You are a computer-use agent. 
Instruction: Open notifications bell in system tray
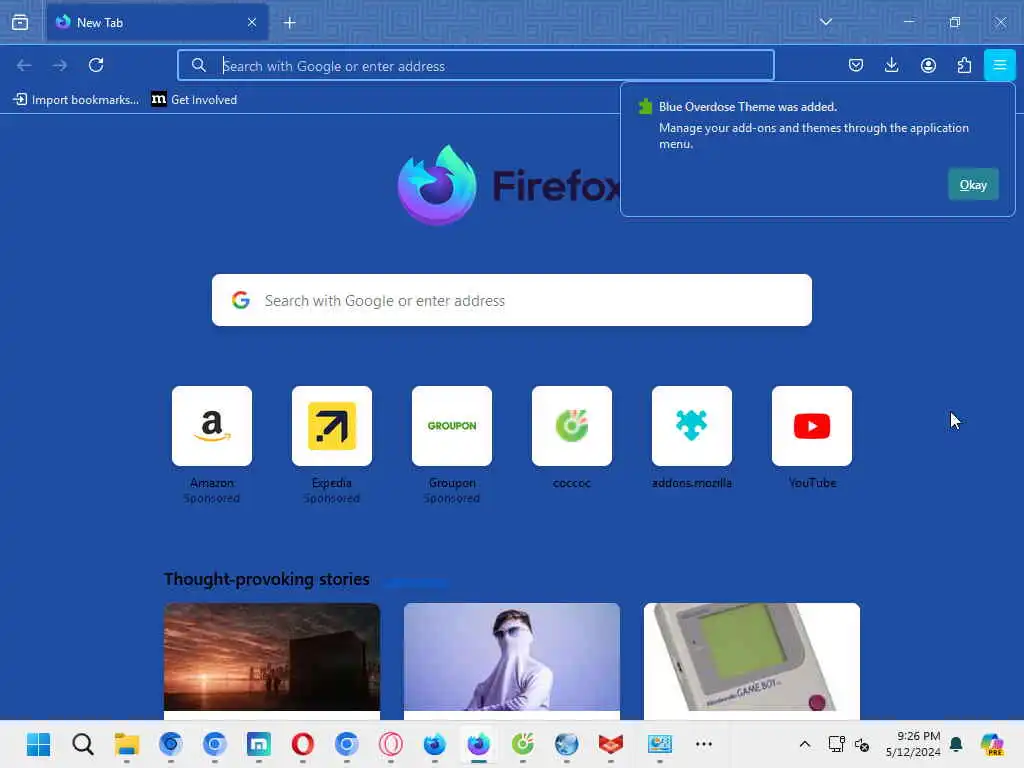pos(955,744)
